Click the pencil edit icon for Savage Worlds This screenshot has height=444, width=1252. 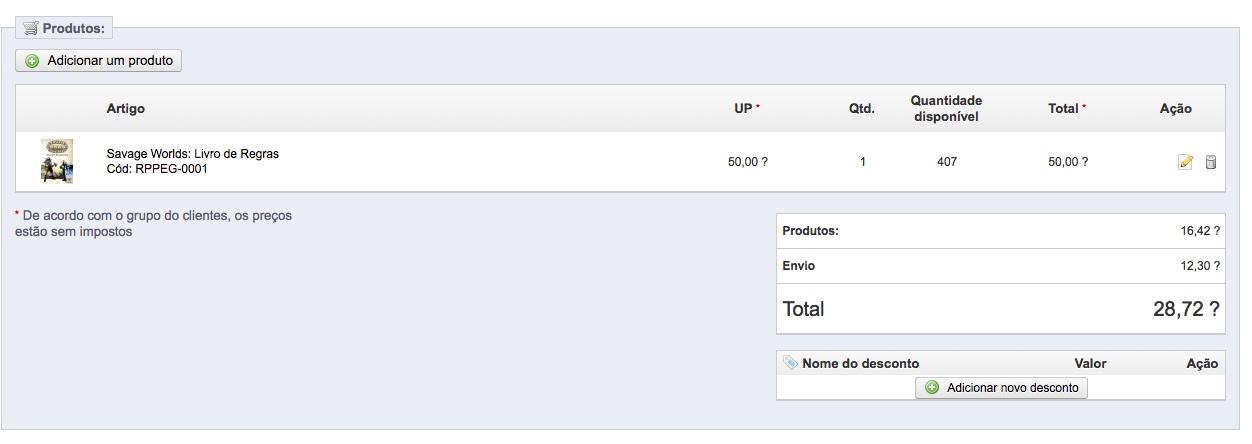tap(1186, 162)
